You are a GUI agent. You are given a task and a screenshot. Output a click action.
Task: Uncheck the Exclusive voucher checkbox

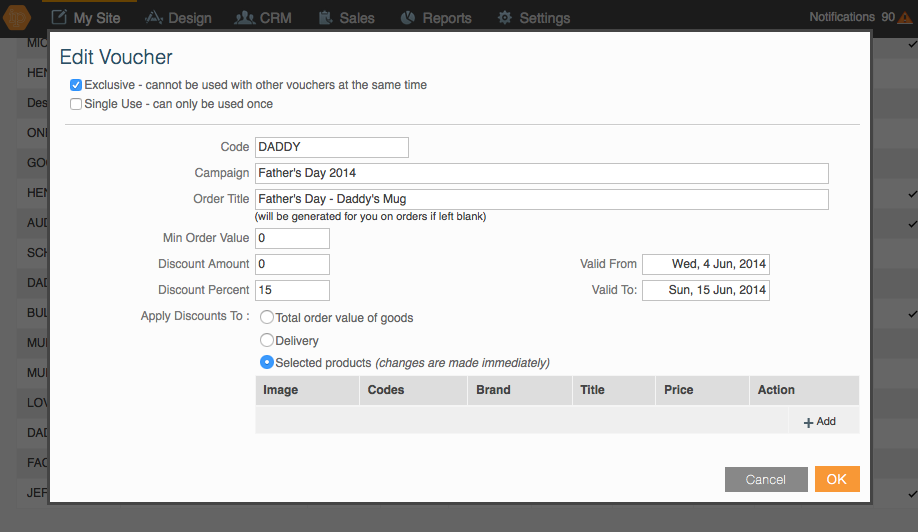point(76,85)
